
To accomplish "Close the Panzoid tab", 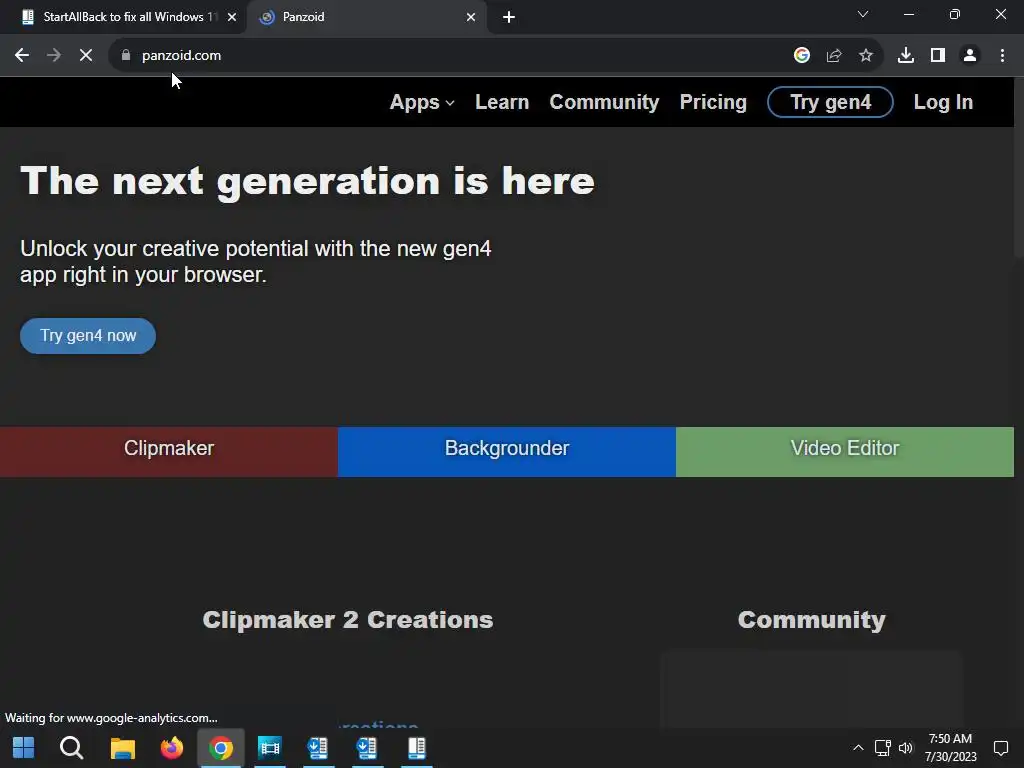I will [x=471, y=17].
